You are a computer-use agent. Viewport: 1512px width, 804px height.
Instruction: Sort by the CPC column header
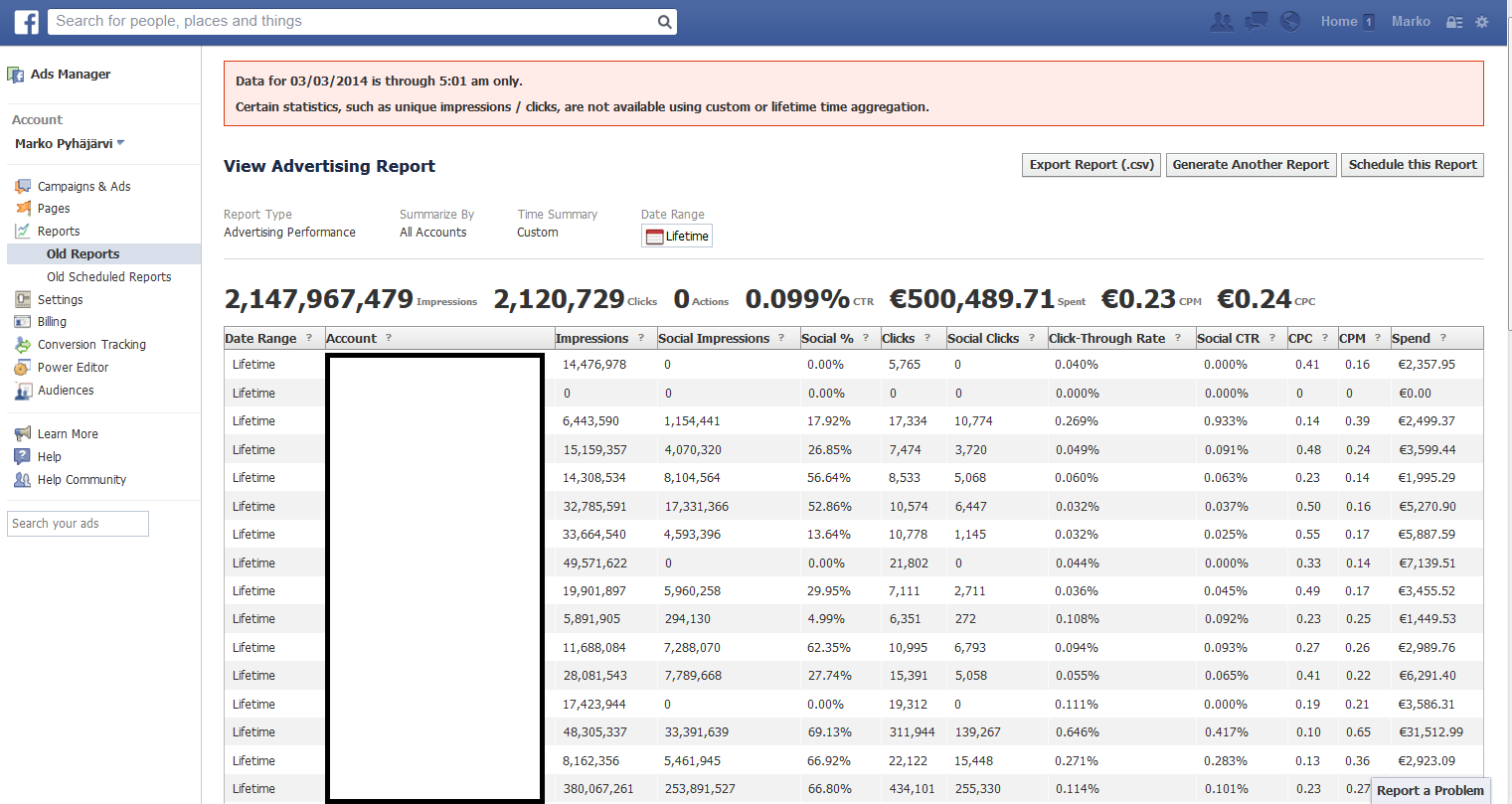(1300, 338)
